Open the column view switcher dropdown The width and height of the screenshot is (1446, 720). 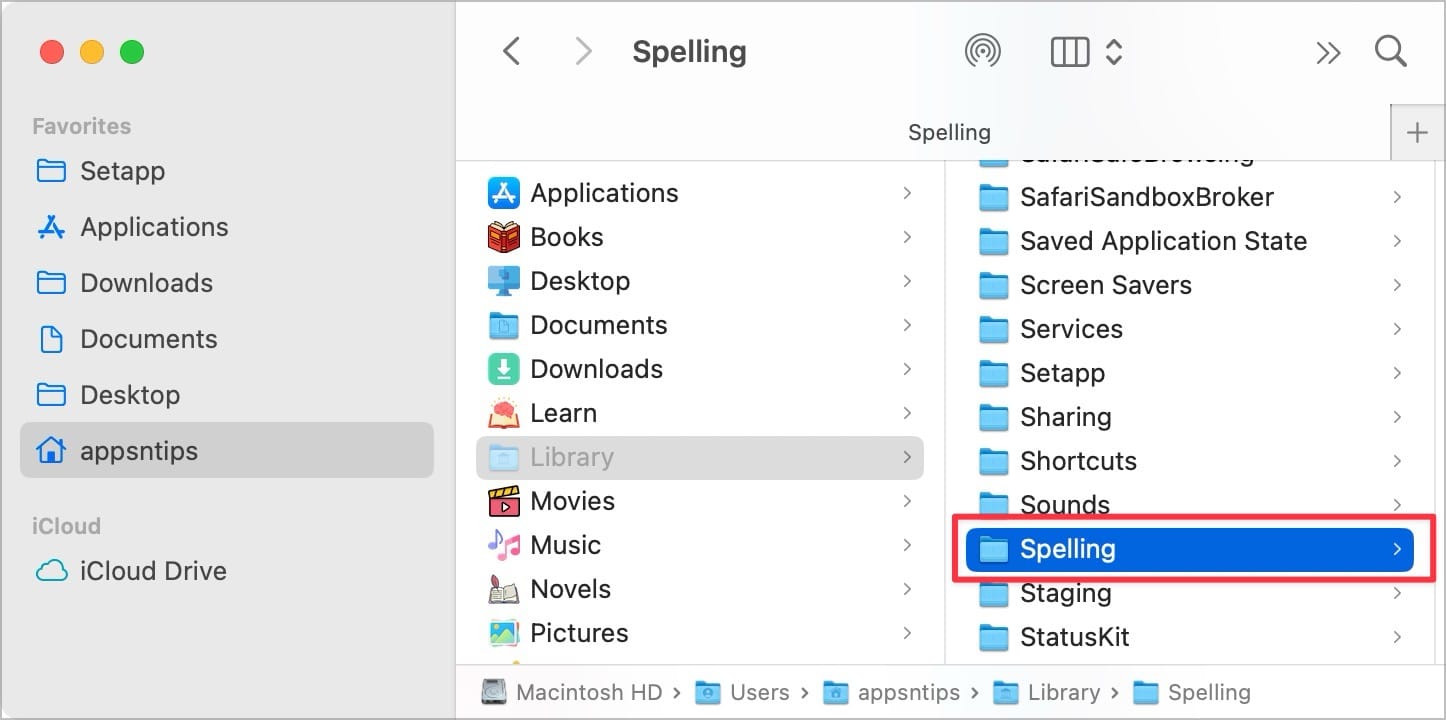(x=1086, y=52)
